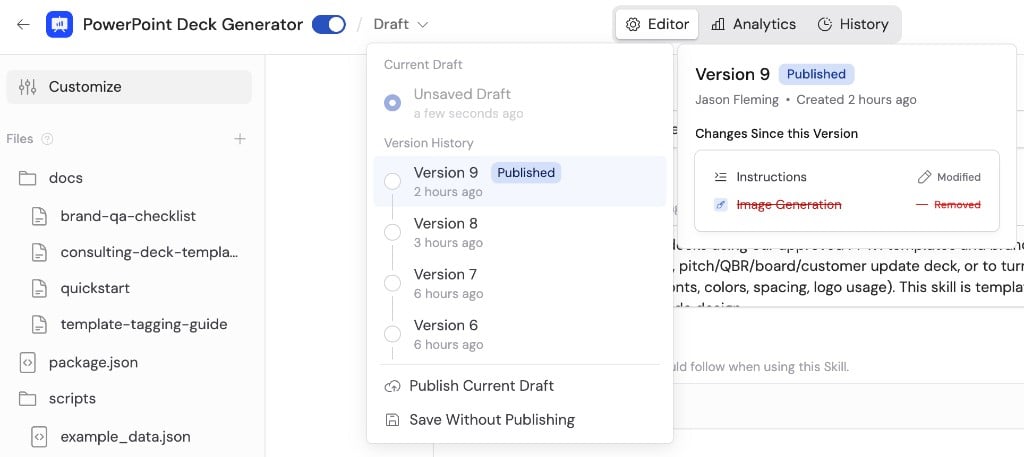
Task: Click the Version 7 label text
Action: point(445,275)
